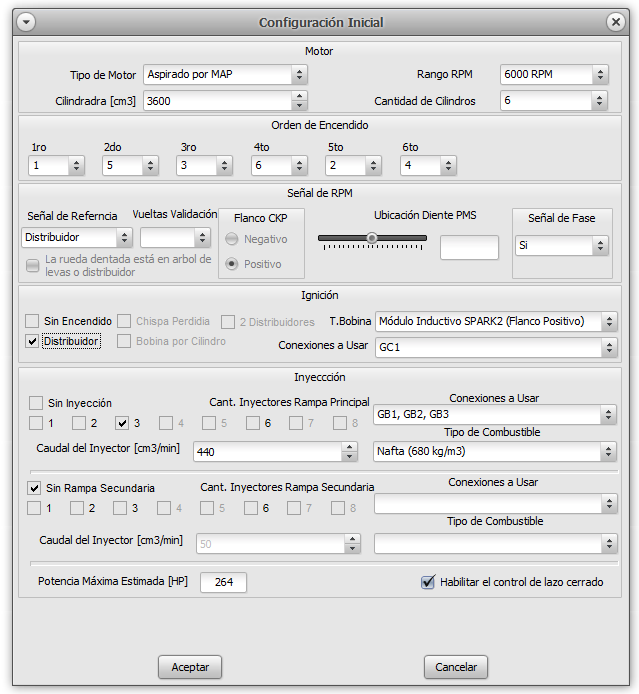The width and height of the screenshot is (639, 694).
Task: Select the Positivo Flanco CKP option
Action: point(231,264)
